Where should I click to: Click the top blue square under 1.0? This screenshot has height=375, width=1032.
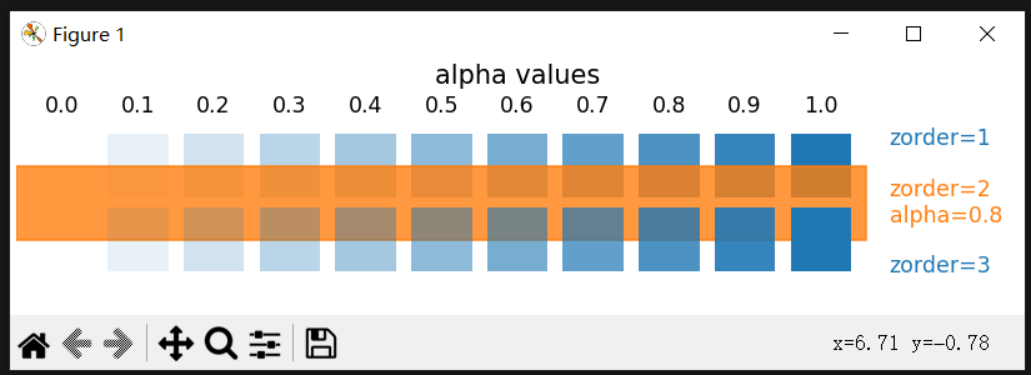(x=821, y=166)
